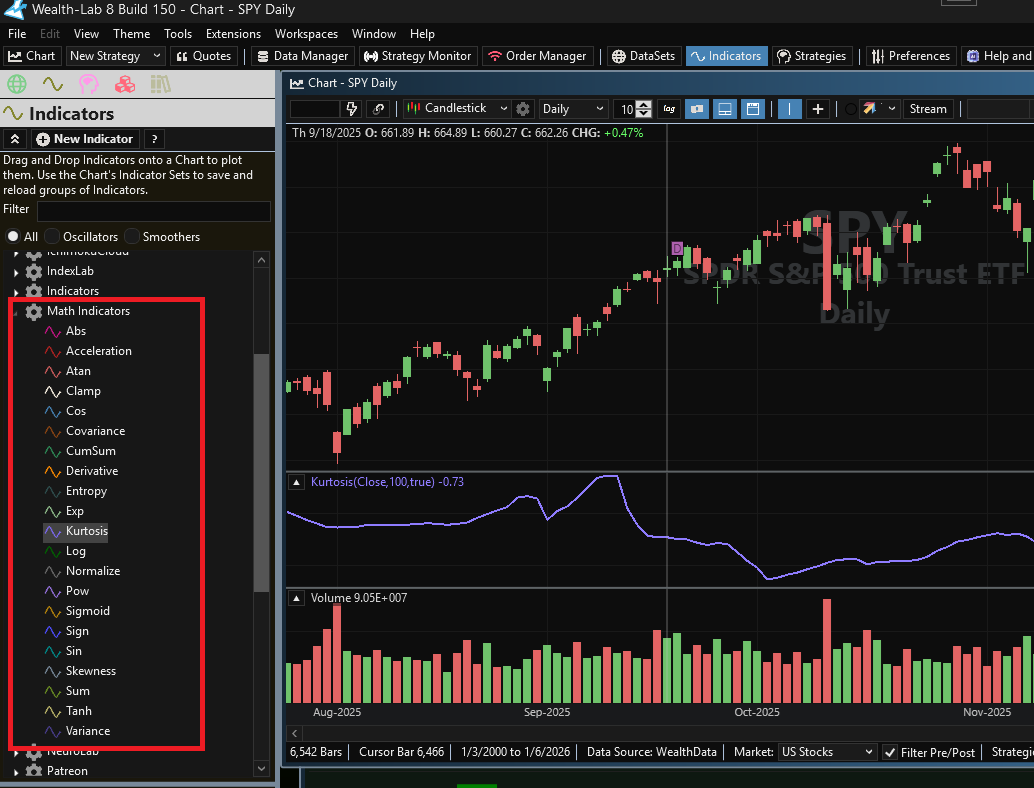Viewport: 1034px width, 788px height.
Task: Toggle log scale on the chart
Action: [668, 109]
